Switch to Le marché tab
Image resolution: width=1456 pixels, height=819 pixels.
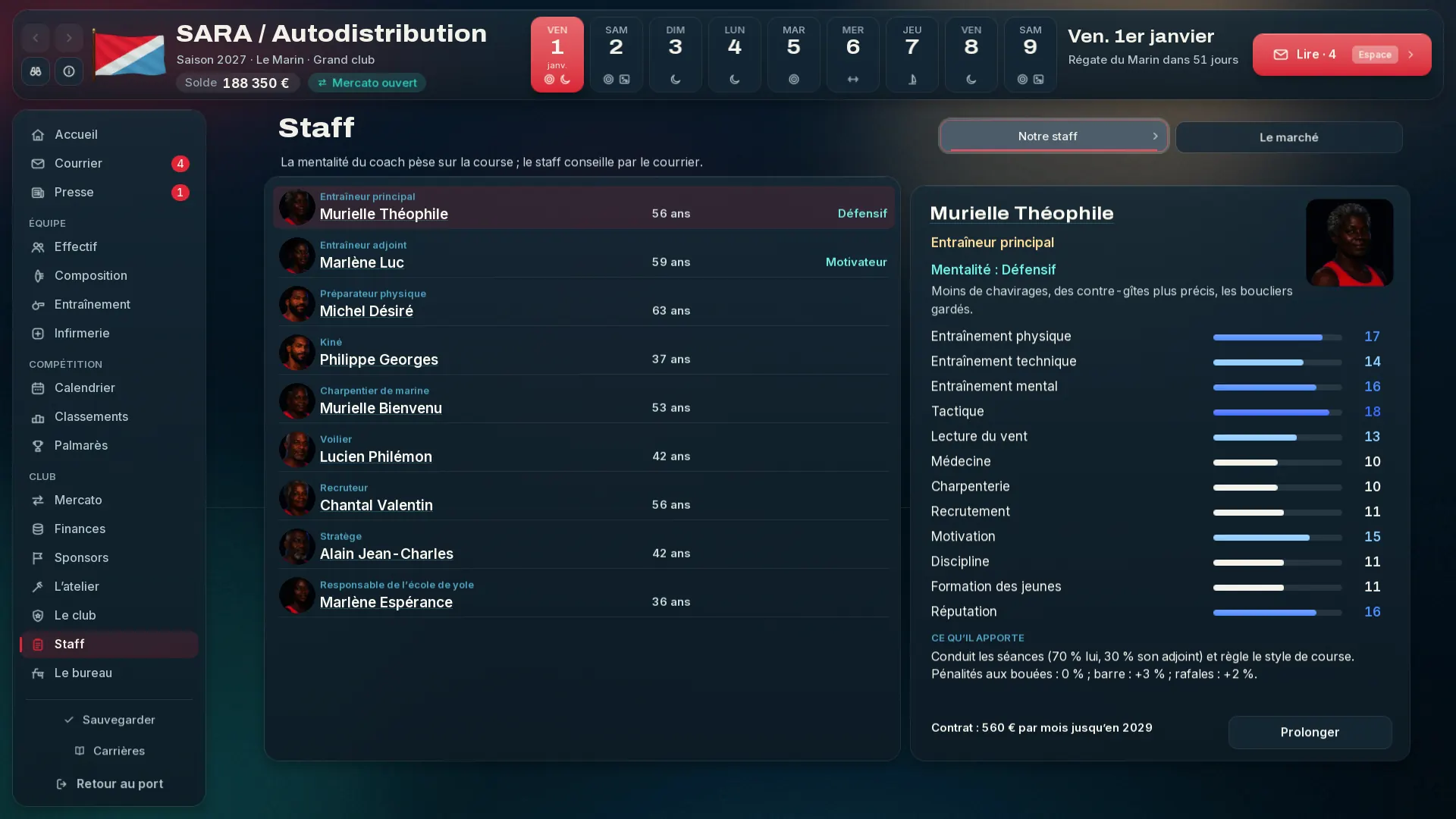coord(1288,137)
